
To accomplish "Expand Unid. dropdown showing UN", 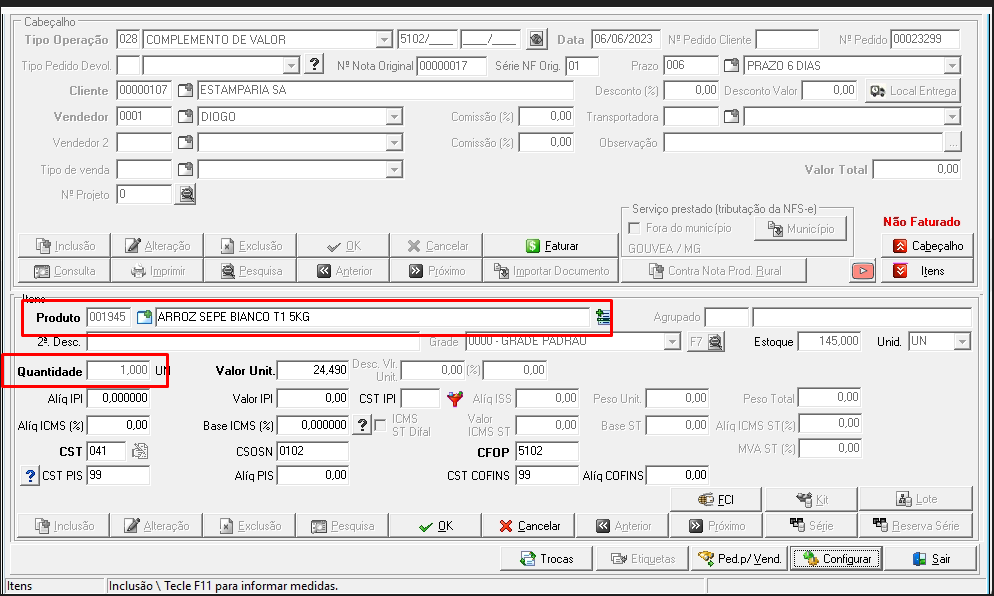I will pos(963,342).
